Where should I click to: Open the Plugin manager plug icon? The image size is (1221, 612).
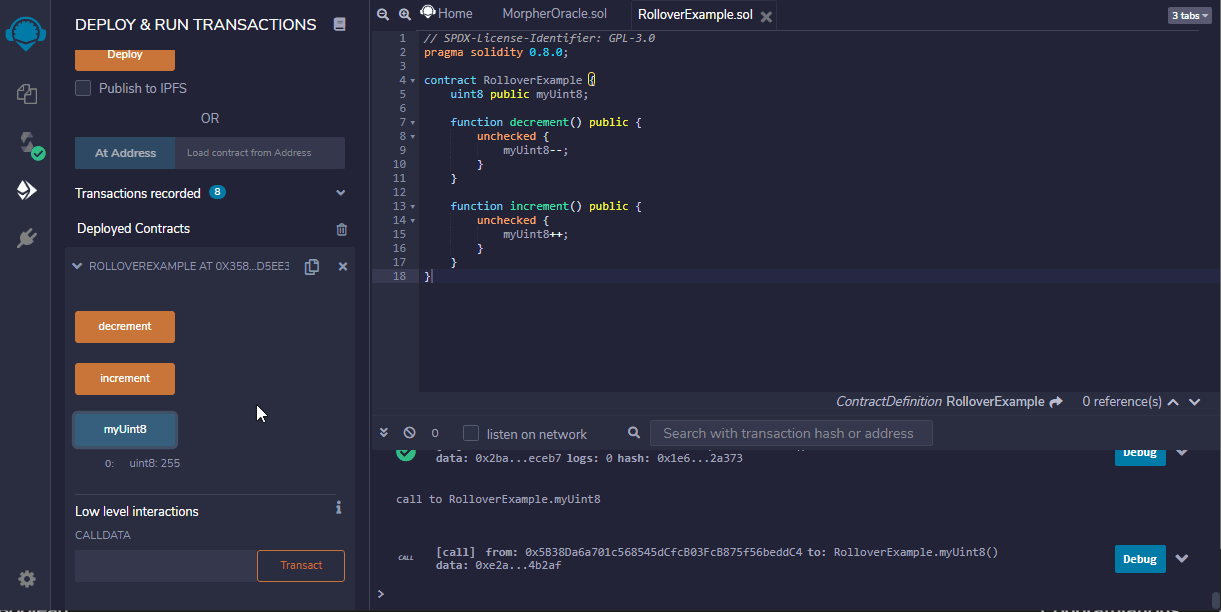click(27, 238)
